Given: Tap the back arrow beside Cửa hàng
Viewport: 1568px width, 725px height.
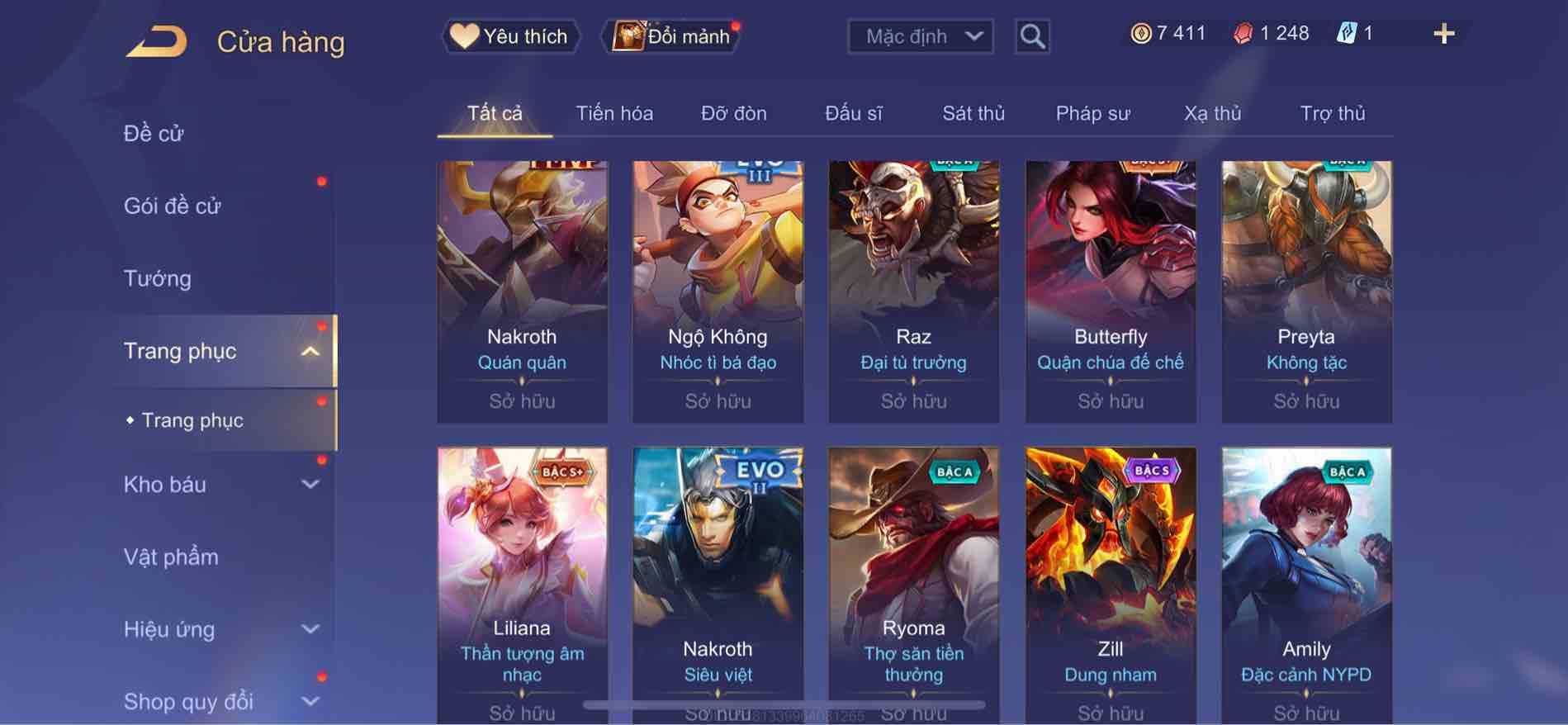Looking at the screenshot, I should point(156,41).
